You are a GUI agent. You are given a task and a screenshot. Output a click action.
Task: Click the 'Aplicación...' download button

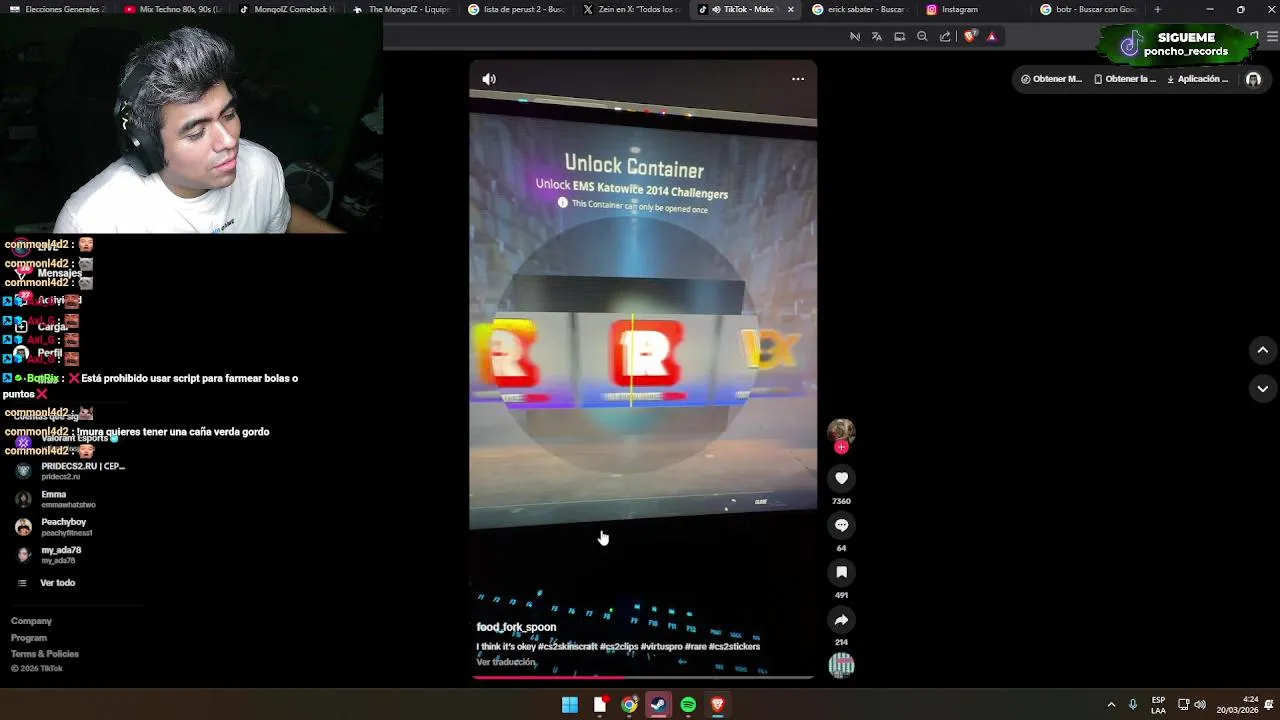click(x=1197, y=79)
